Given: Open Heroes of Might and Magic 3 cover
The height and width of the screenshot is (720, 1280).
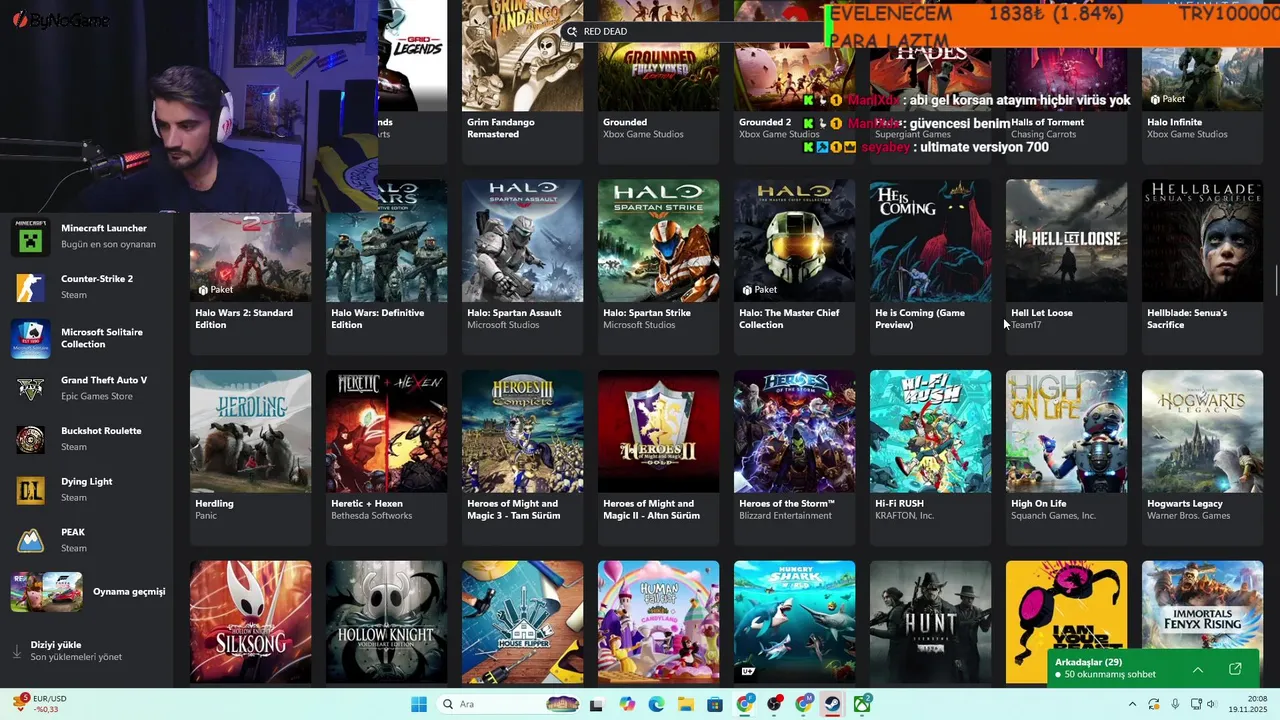Looking at the screenshot, I should click(x=522, y=431).
